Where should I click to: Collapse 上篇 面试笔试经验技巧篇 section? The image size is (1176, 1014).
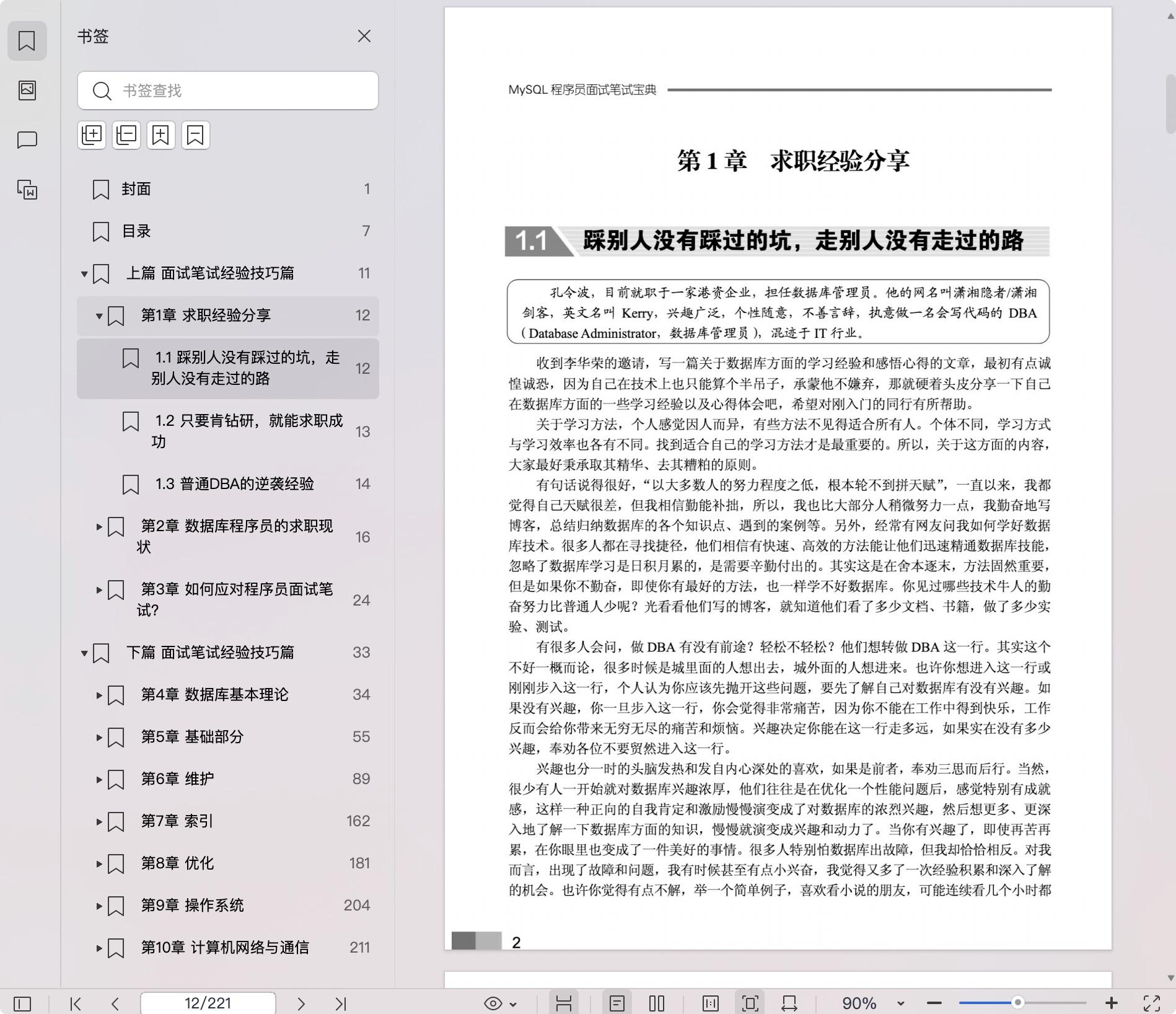84,273
